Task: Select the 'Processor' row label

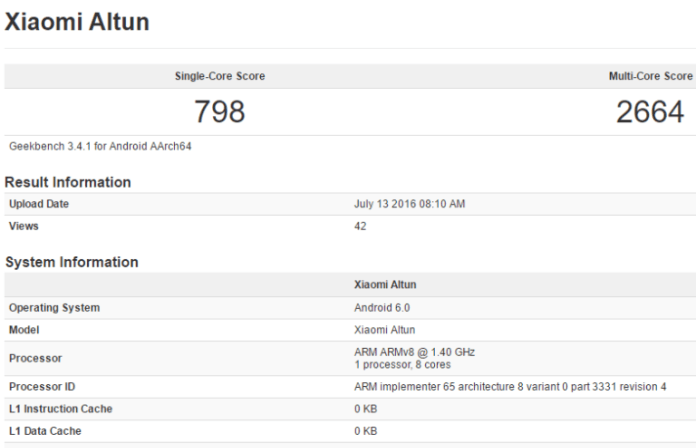Action: 35,358
